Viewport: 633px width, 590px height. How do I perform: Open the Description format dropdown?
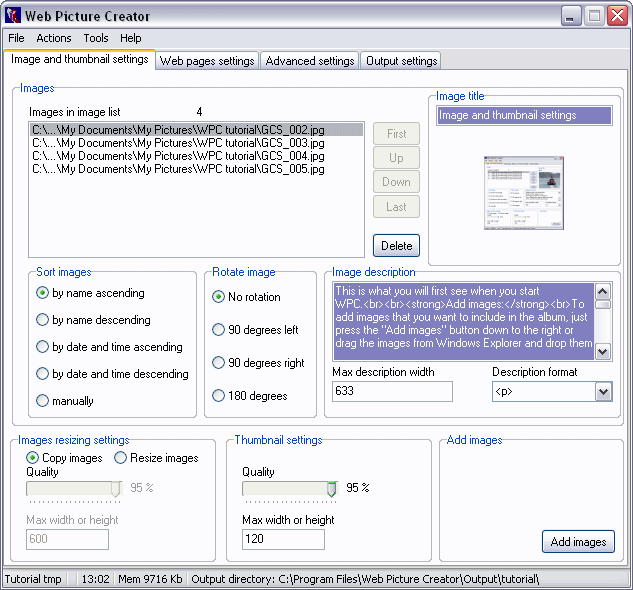603,392
